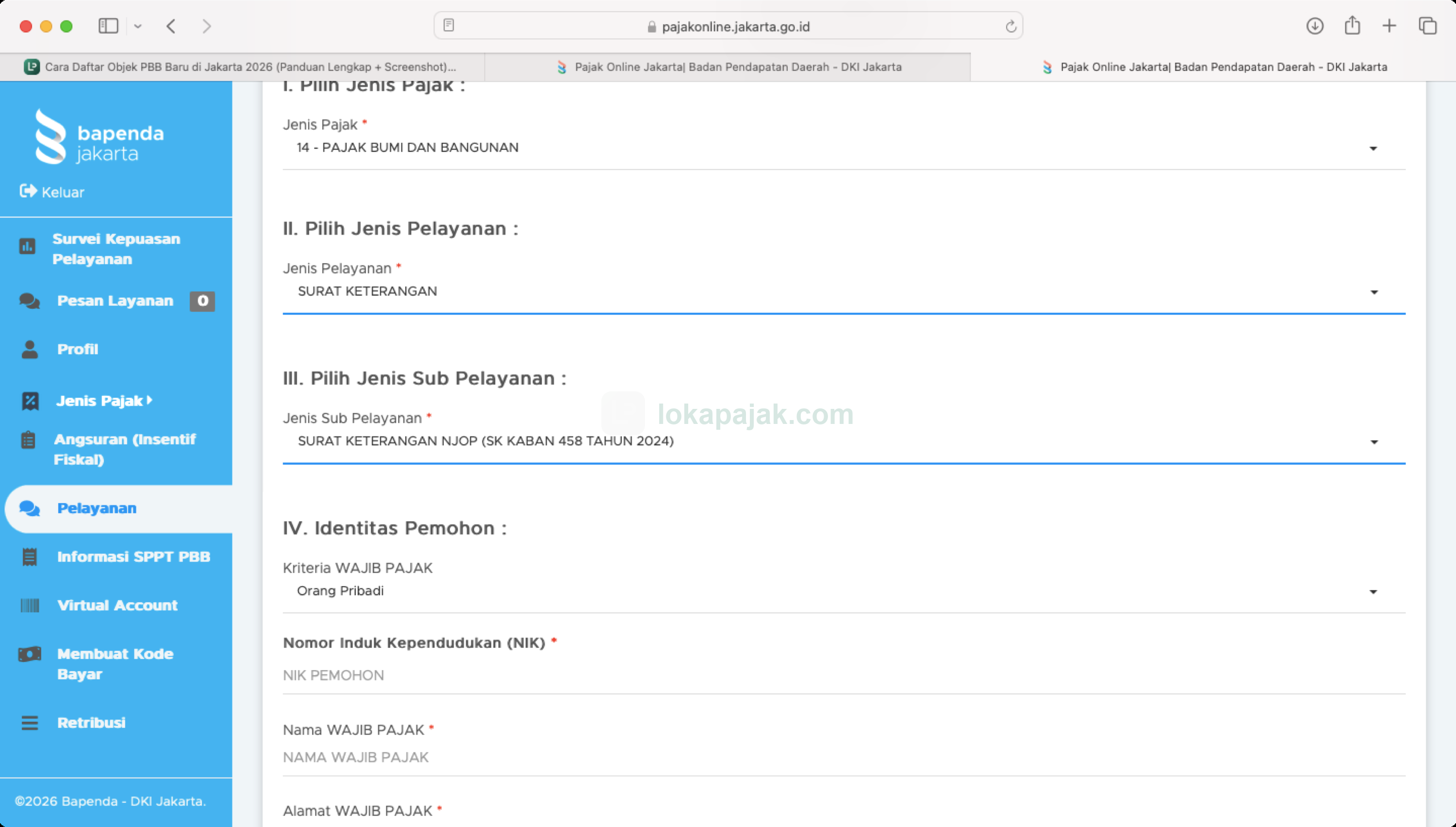Click the Jenis Pajak percent icon
The height and width of the screenshot is (827, 1456).
point(30,401)
